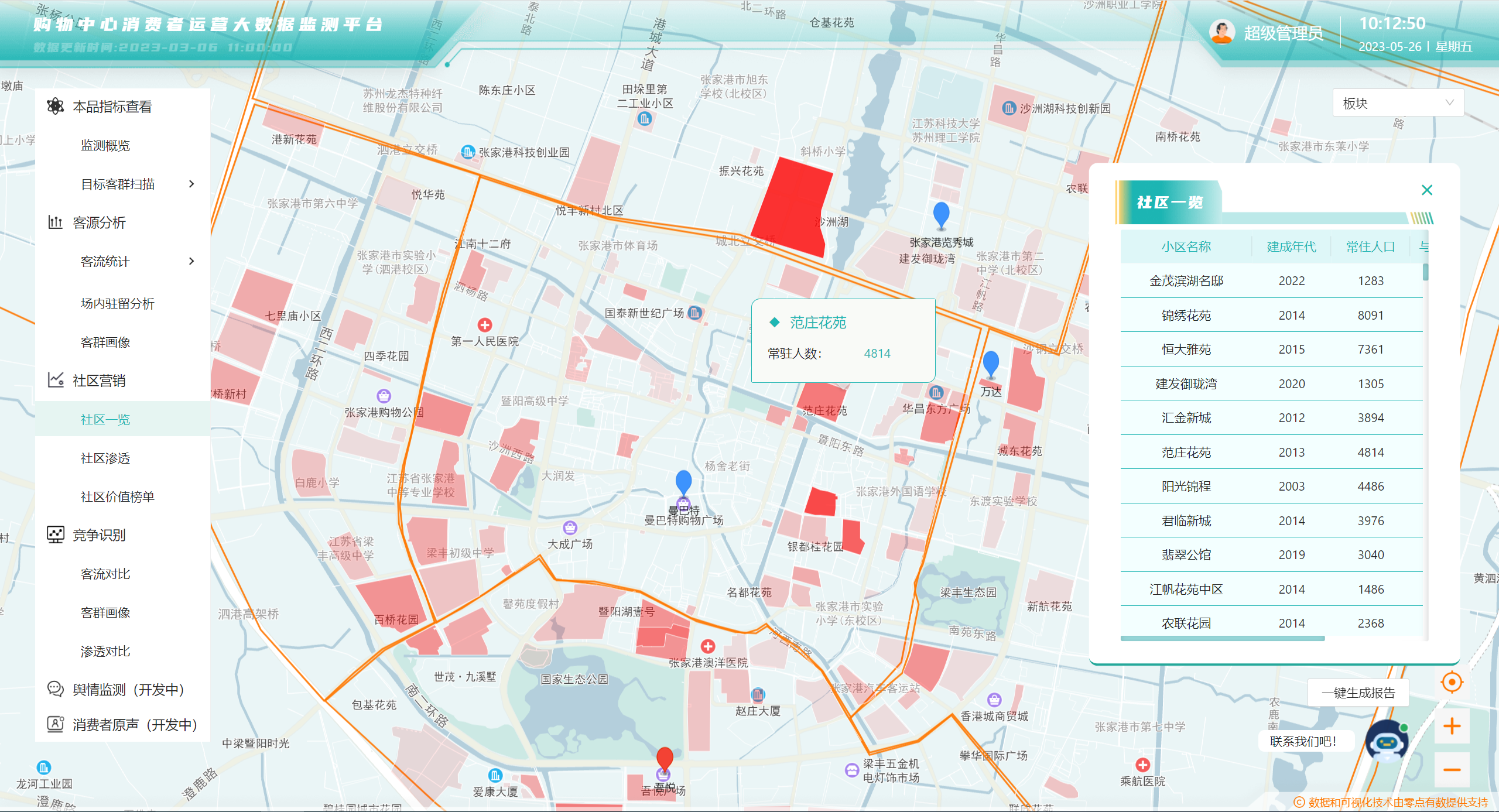
Task: Open 监测概览 in the sidebar
Action: click(105, 145)
